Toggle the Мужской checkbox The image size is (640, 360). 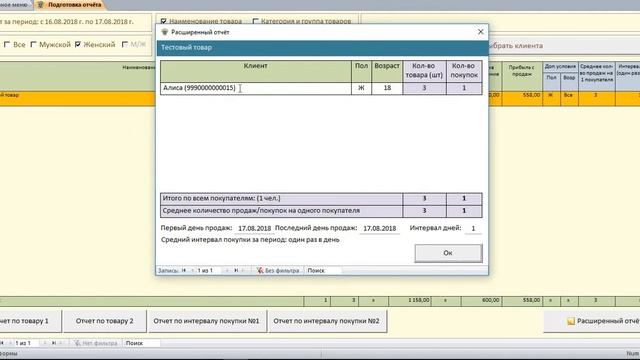pyautogui.click(x=34, y=44)
